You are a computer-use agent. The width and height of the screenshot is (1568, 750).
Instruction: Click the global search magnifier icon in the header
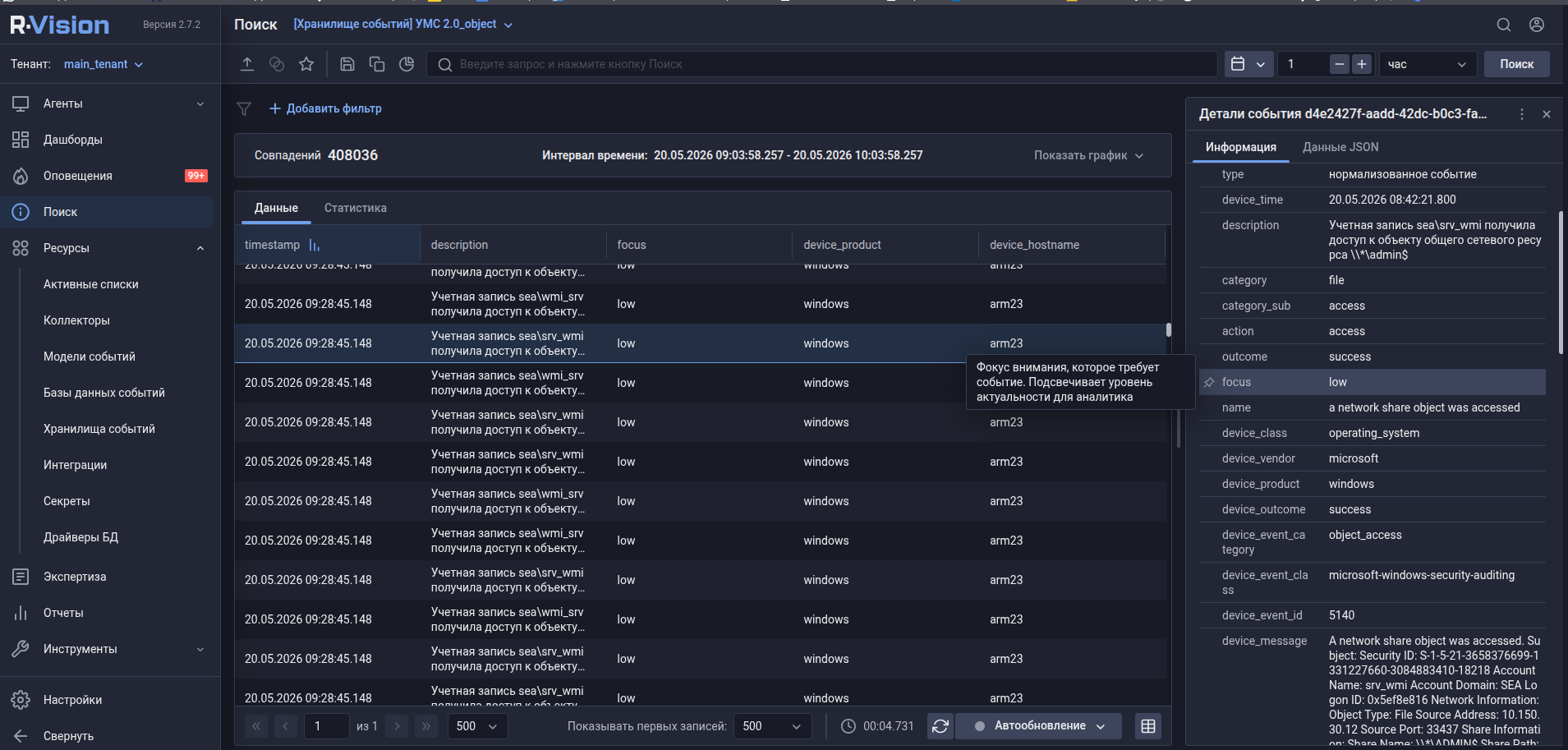pos(1504,25)
